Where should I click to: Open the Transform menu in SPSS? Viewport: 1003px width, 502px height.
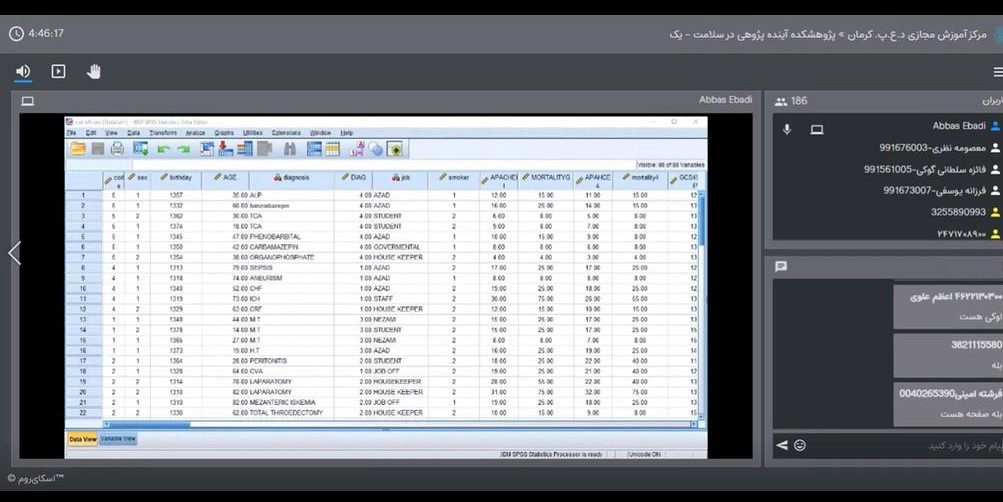tap(162, 132)
